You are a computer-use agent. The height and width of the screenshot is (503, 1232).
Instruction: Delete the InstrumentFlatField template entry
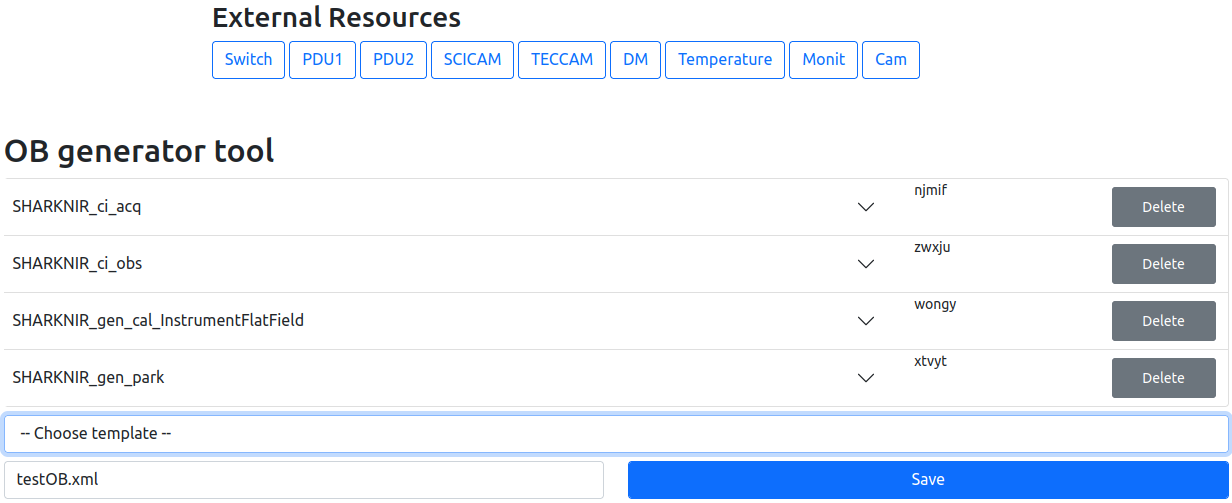tap(1163, 321)
